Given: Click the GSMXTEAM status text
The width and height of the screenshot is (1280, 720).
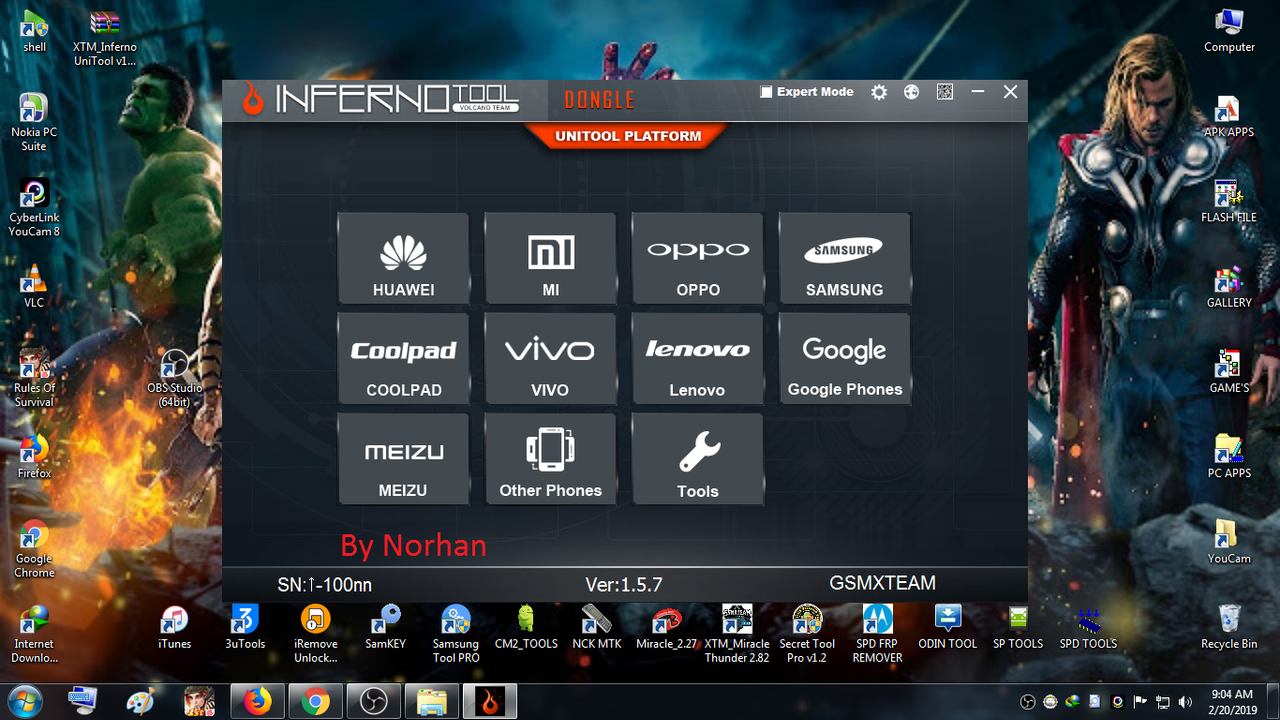Looking at the screenshot, I should click(883, 583).
